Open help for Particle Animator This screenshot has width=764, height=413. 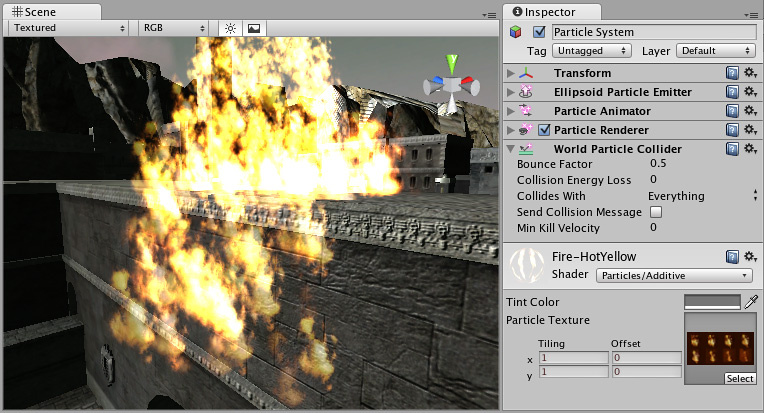pyautogui.click(x=732, y=111)
